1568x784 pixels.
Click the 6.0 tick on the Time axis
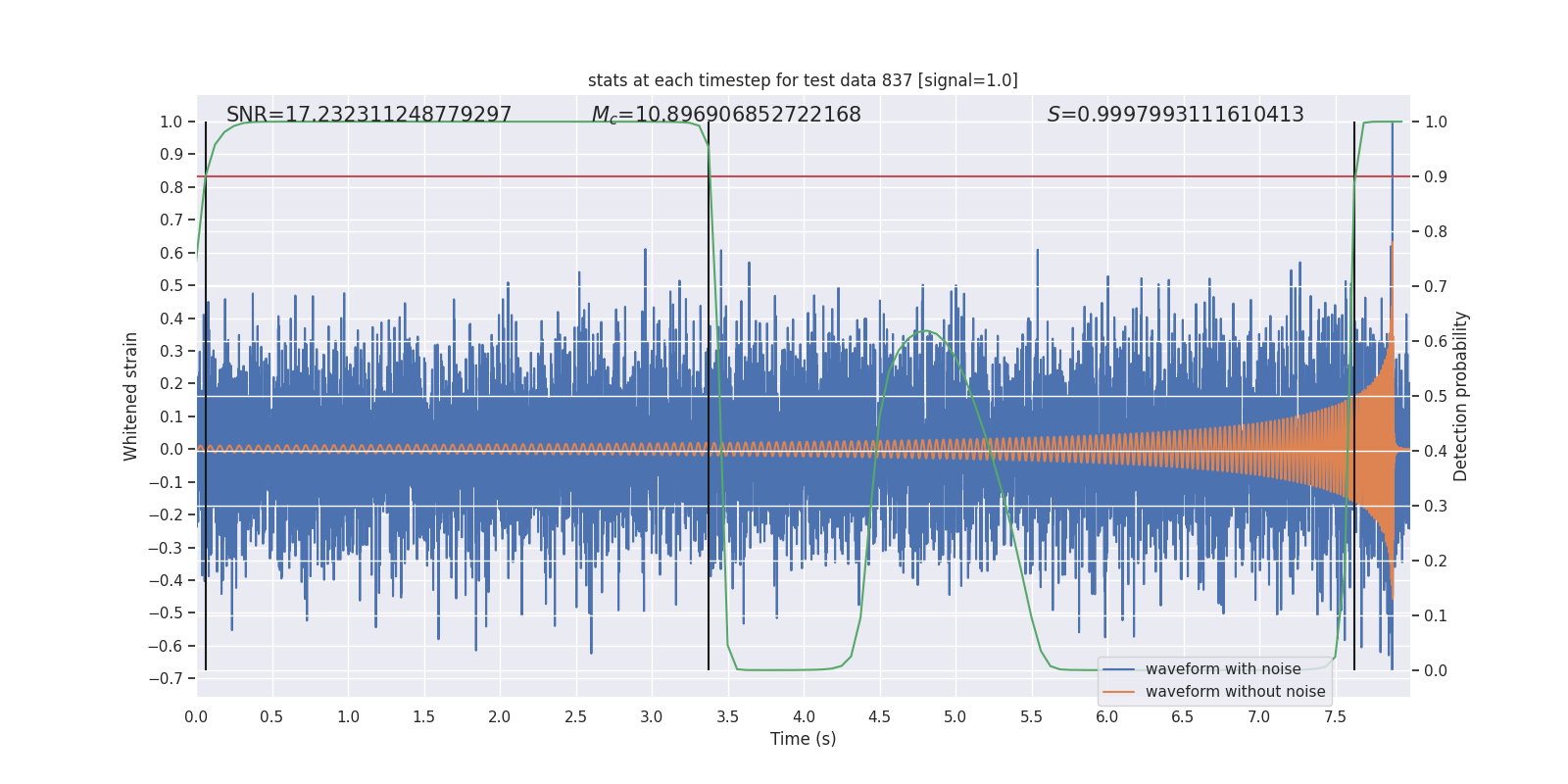click(1107, 716)
